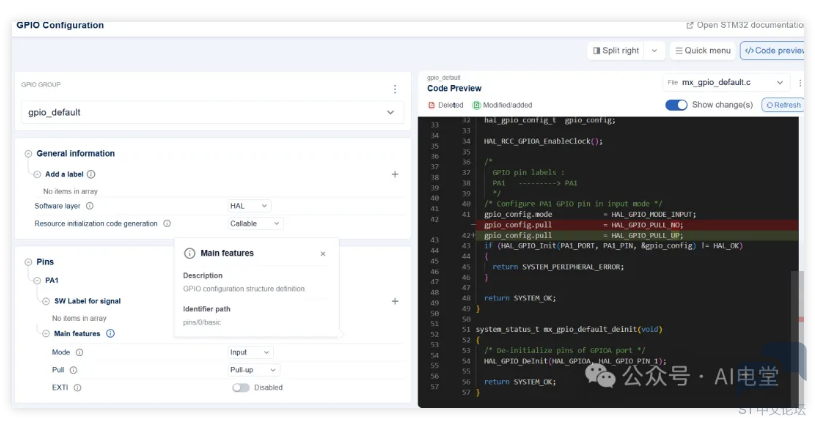
Task: Click the Code preview button
Action: click(773, 50)
